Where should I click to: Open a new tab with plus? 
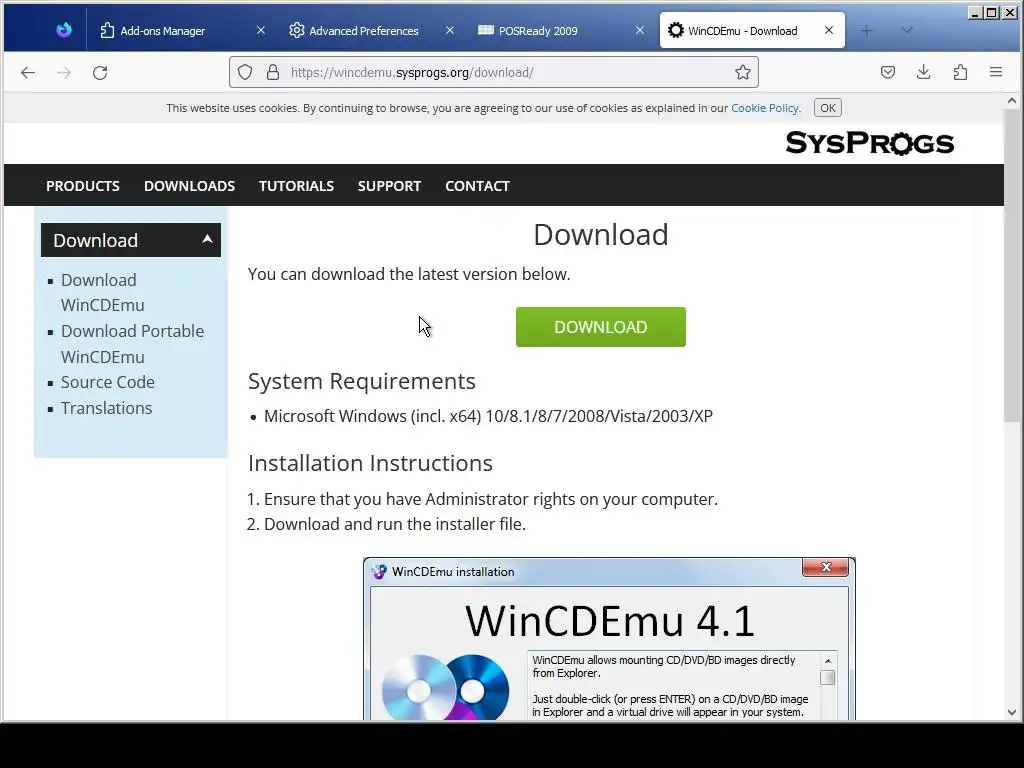coord(866,31)
